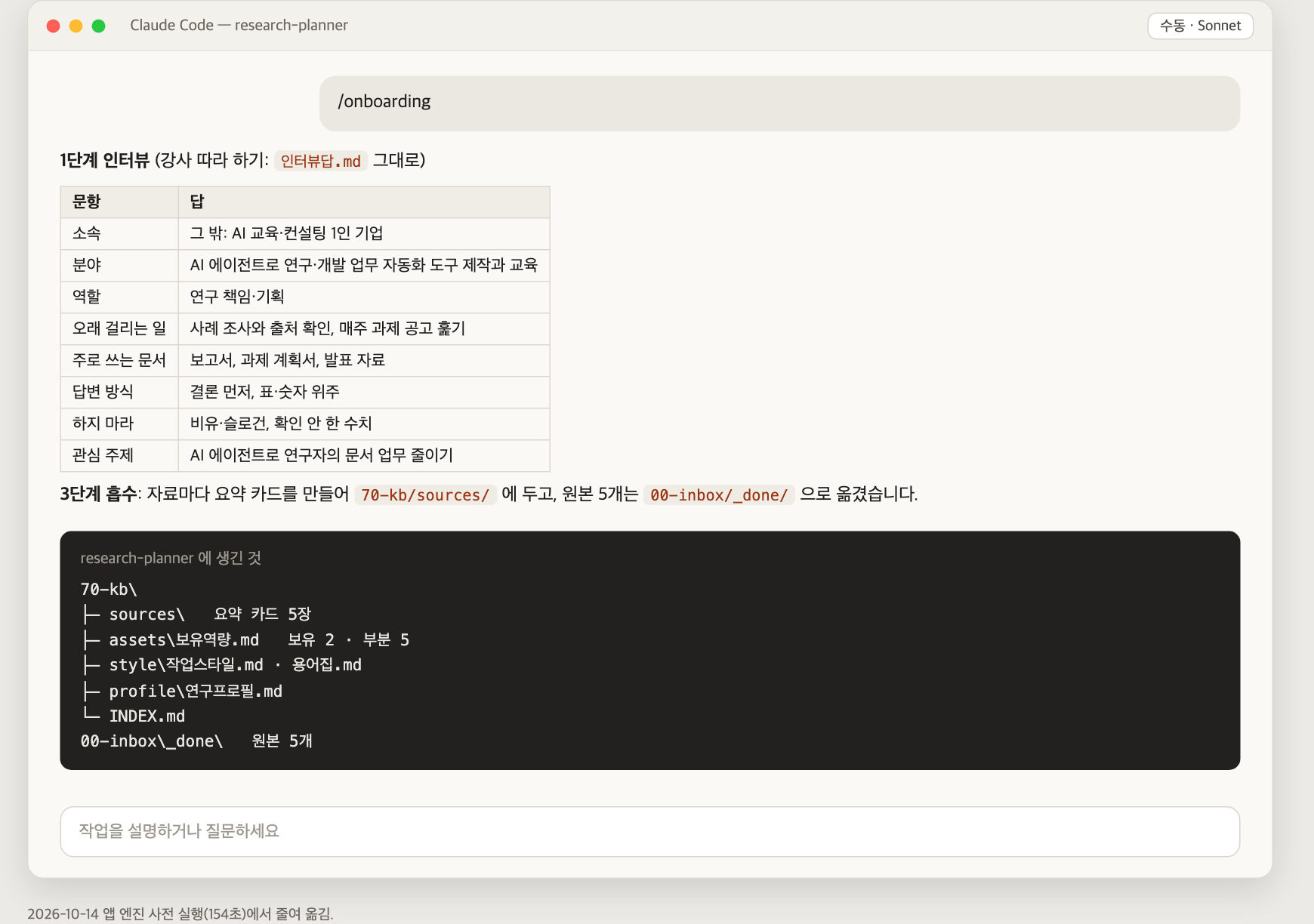
Task: Click the yellow minimize window button
Action: click(x=76, y=26)
